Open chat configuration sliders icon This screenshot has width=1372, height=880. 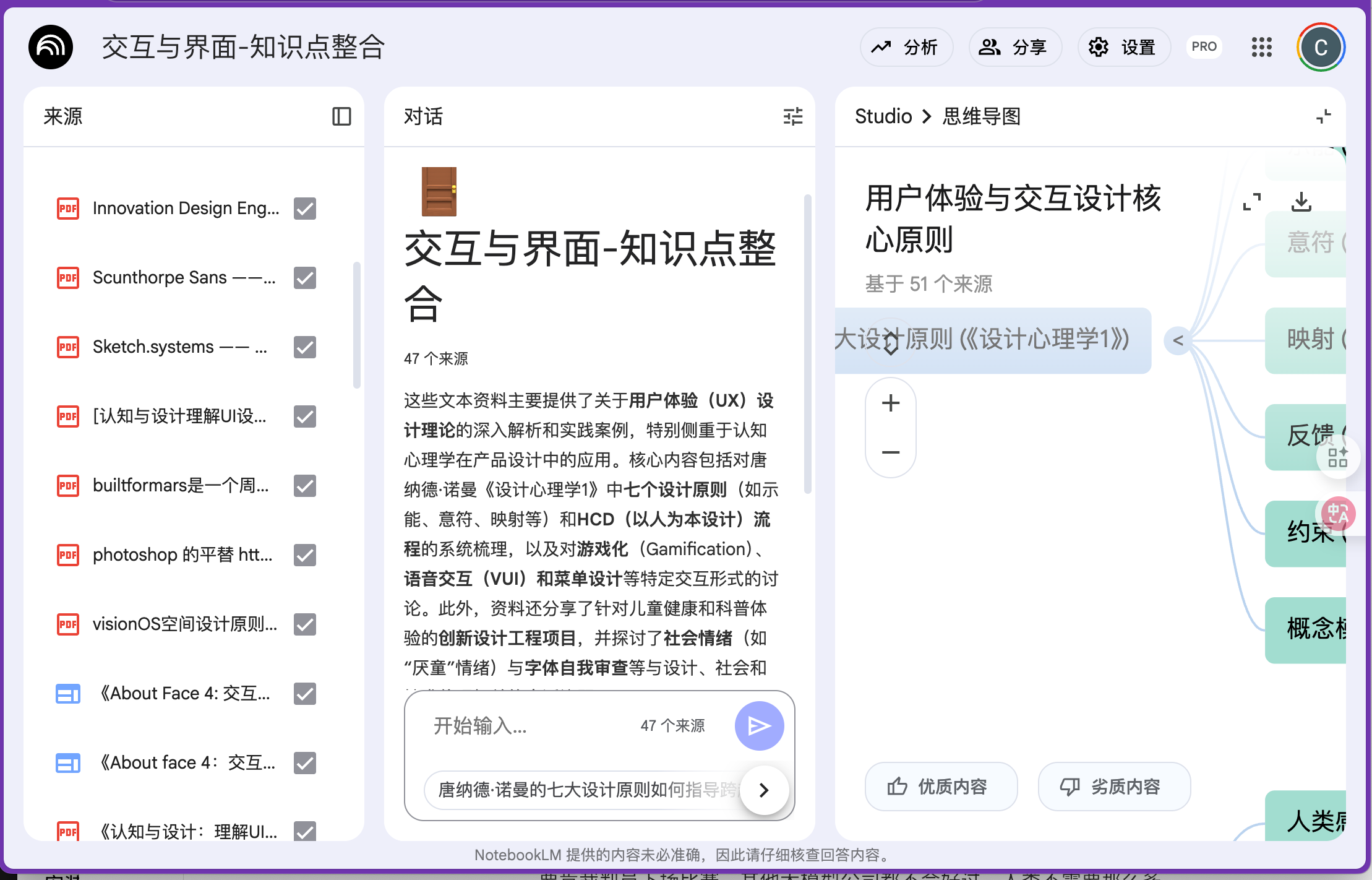tap(792, 116)
